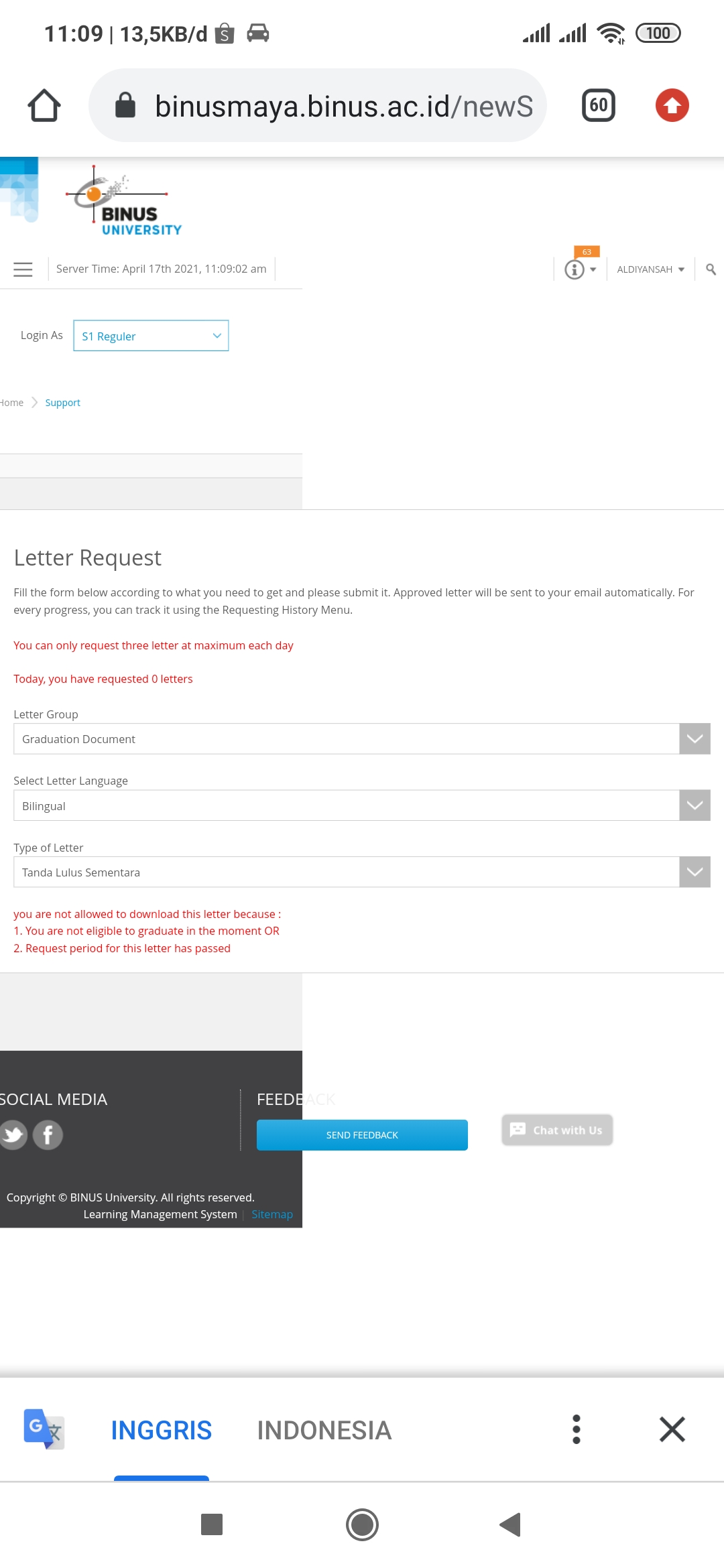The height and width of the screenshot is (1568, 724).
Task: Open the browser tab switcher showing 60
Action: (598, 106)
